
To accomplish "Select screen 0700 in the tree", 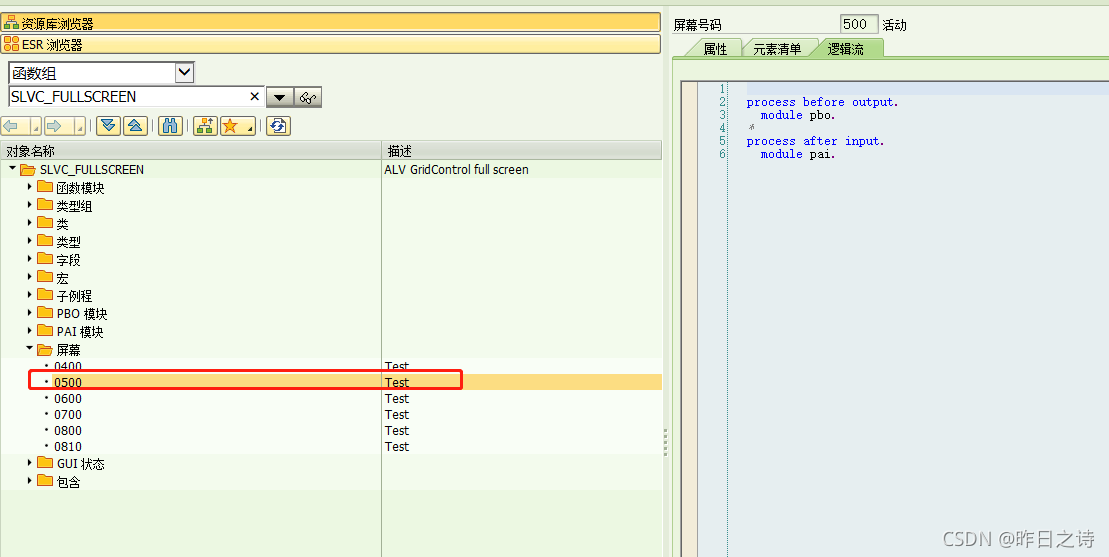I will click(x=68, y=414).
